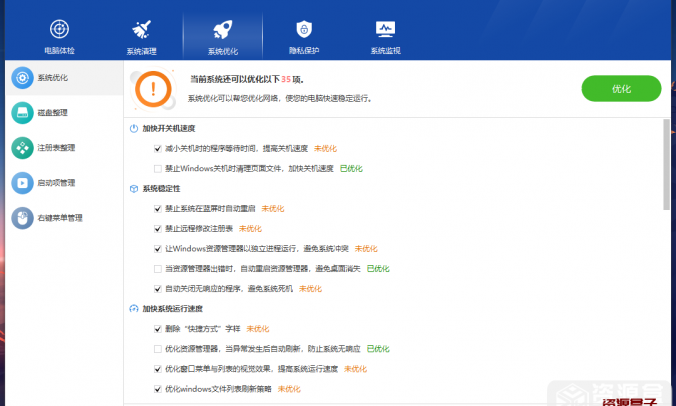Click the 加快开关机速度 section heading
The image size is (676, 406).
tap(169, 128)
